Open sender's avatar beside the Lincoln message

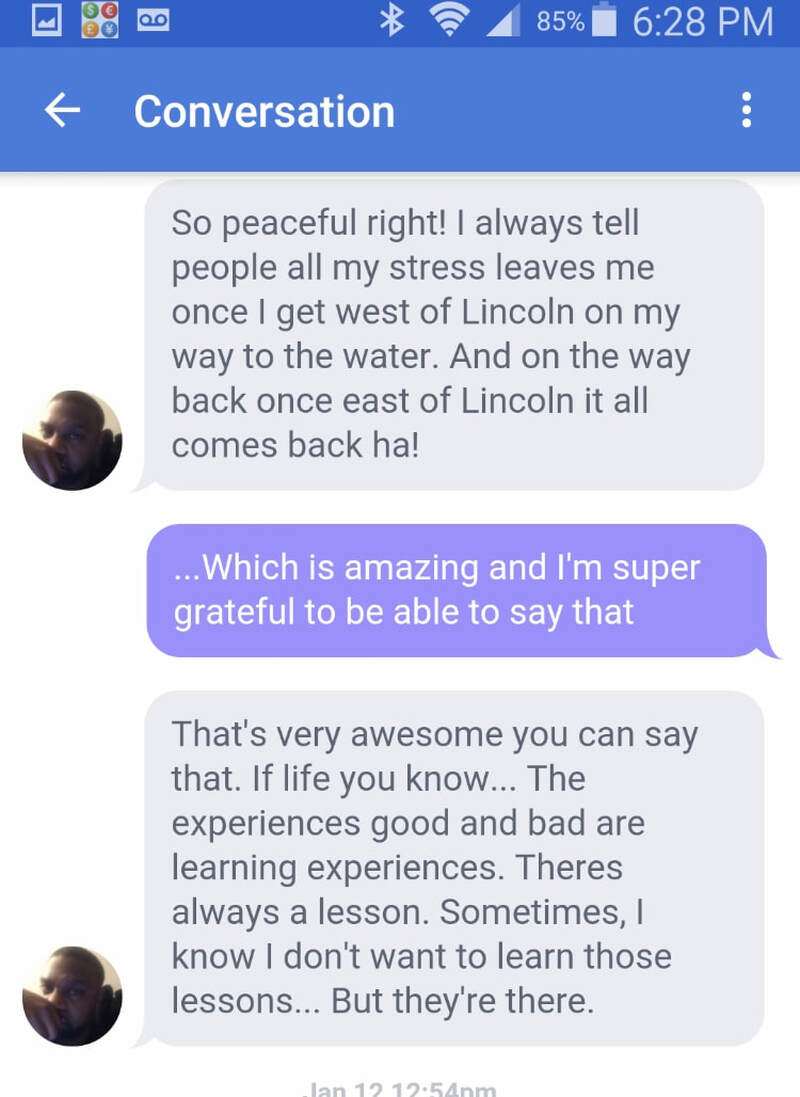coord(72,441)
